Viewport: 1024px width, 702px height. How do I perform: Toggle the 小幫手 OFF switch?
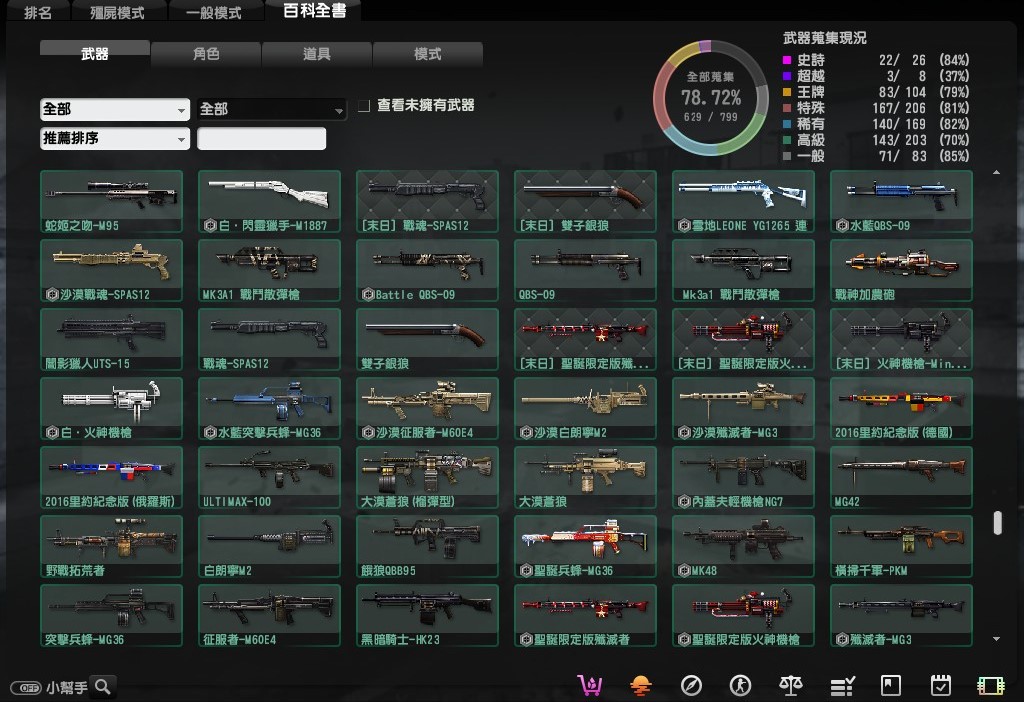pyautogui.click(x=25, y=688)
